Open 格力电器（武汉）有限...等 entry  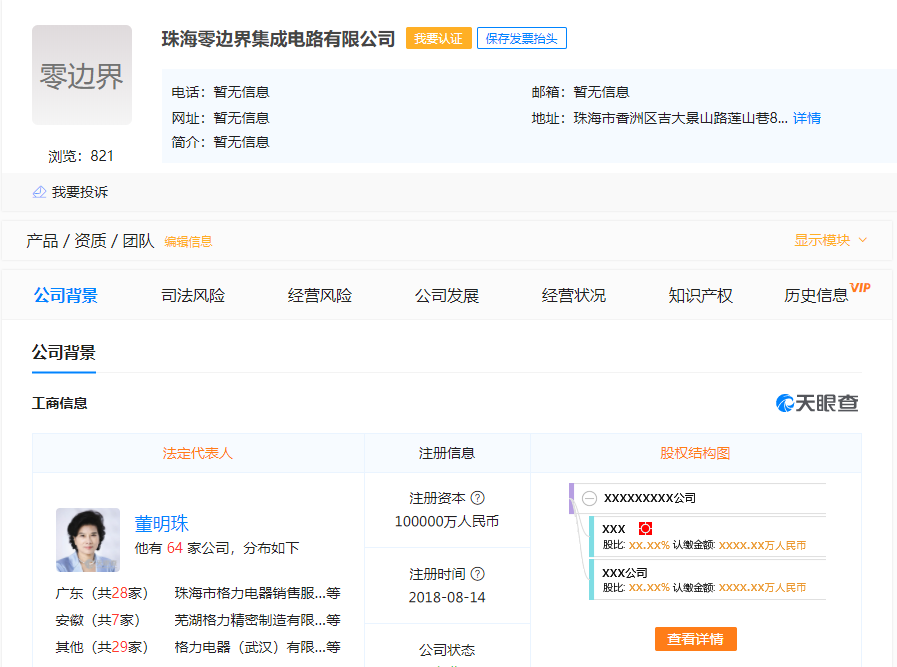coord(257,647)
